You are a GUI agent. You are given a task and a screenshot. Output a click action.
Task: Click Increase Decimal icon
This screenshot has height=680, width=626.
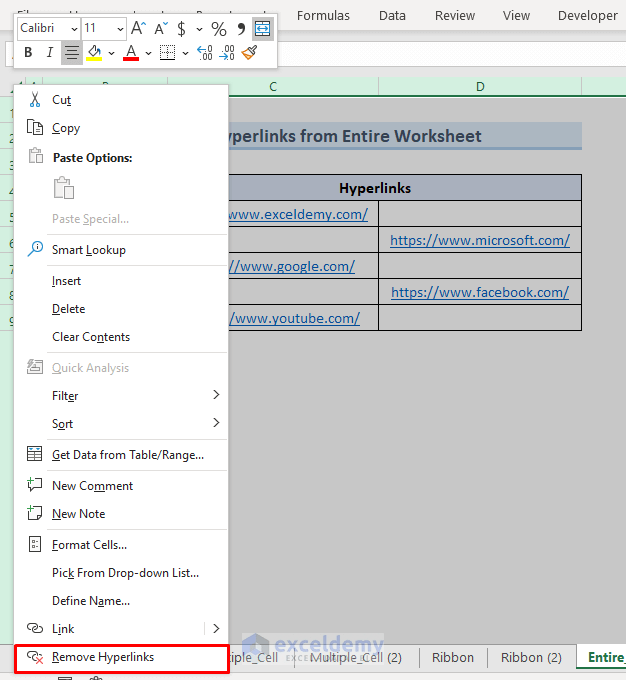coord(205,53)
